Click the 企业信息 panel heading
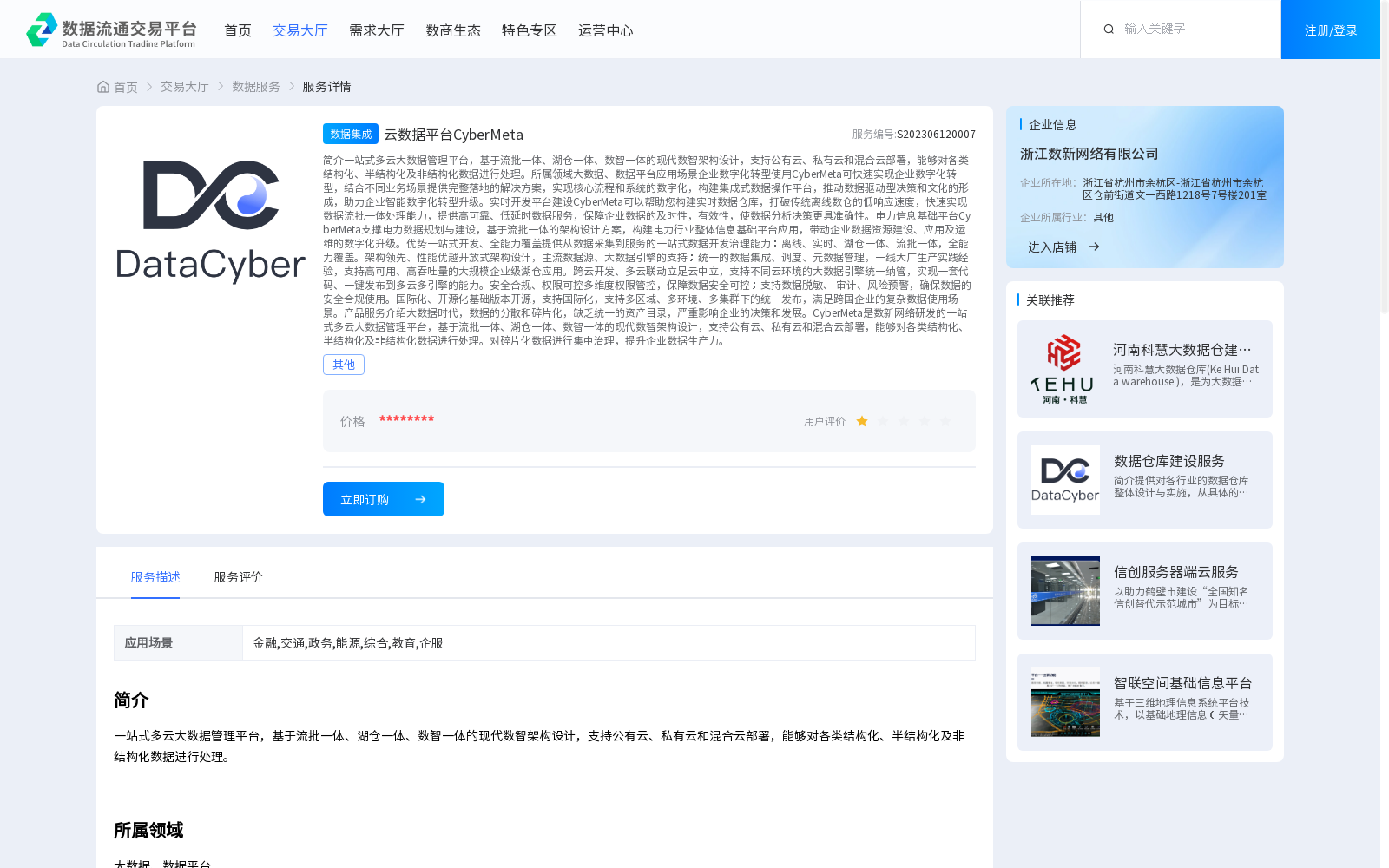 tap(1053, 125)
